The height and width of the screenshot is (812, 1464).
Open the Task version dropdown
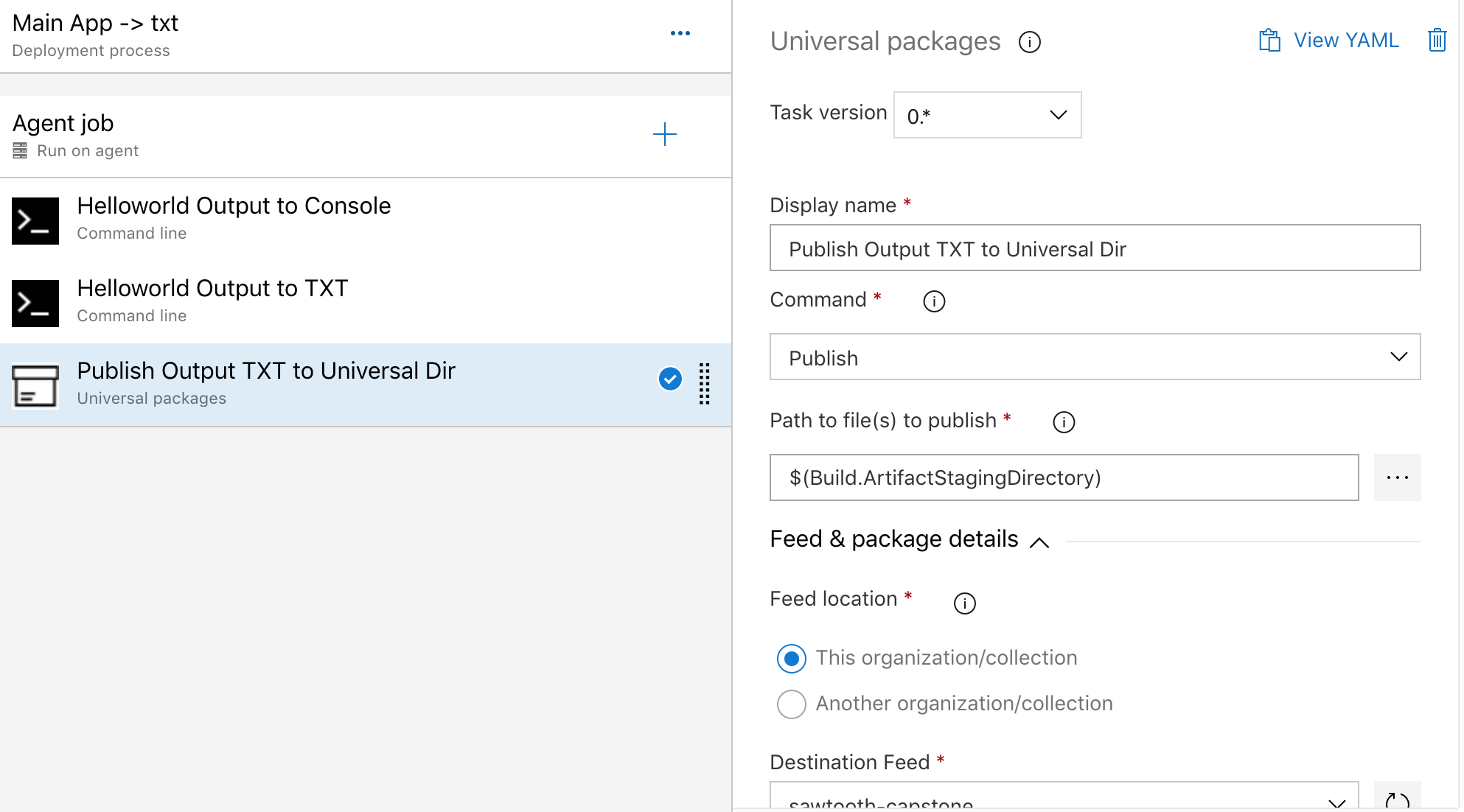986,115
